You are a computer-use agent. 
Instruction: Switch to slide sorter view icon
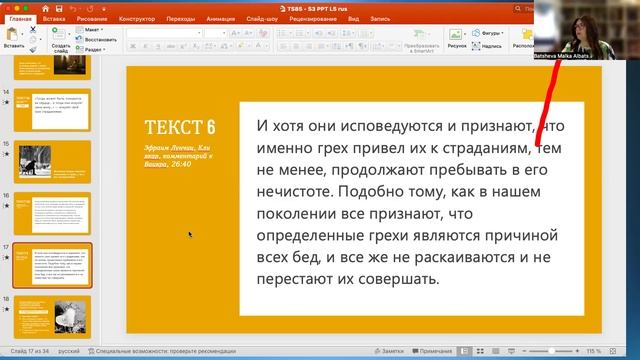pos(480,351)
